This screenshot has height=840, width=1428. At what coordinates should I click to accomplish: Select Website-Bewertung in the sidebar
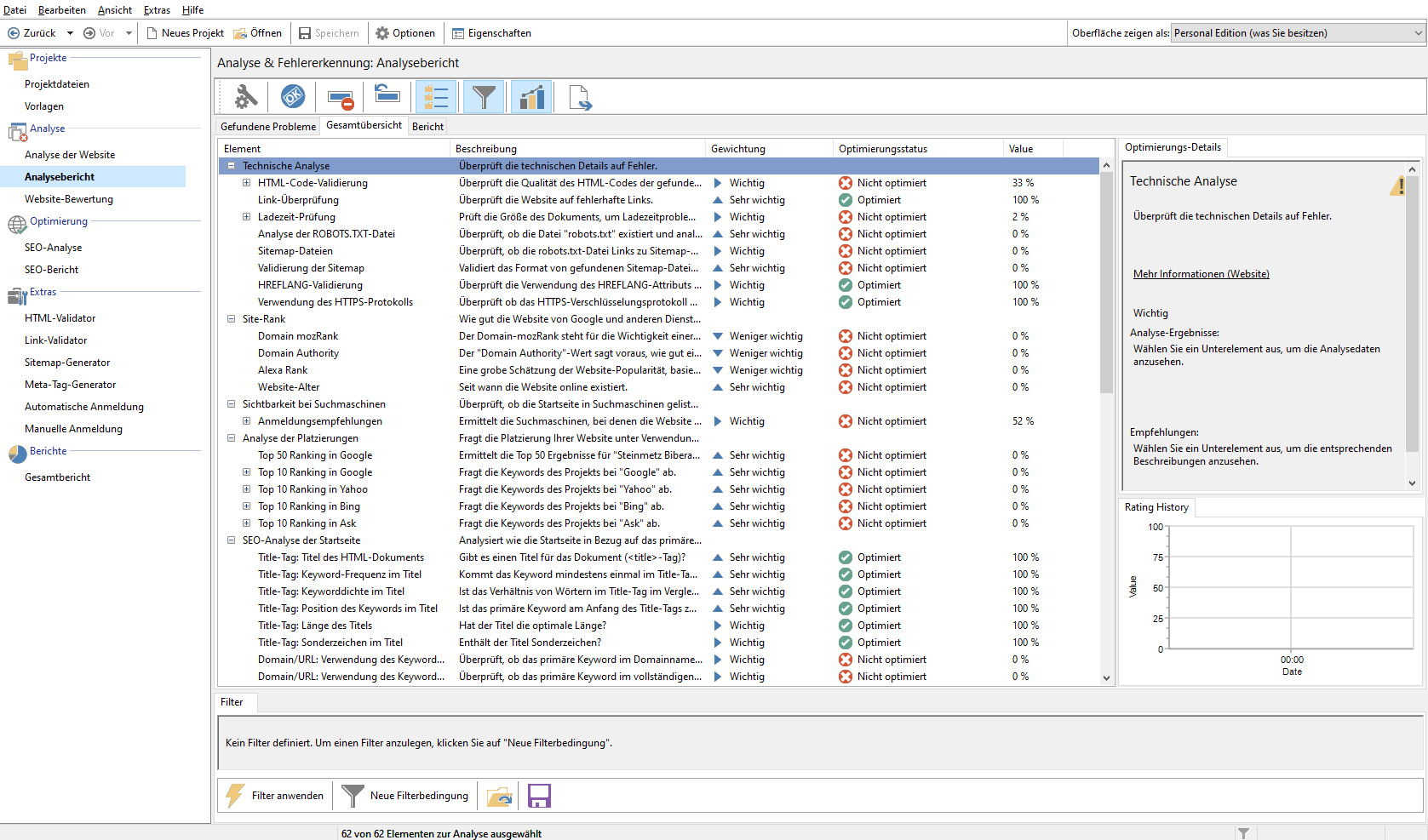69,199
